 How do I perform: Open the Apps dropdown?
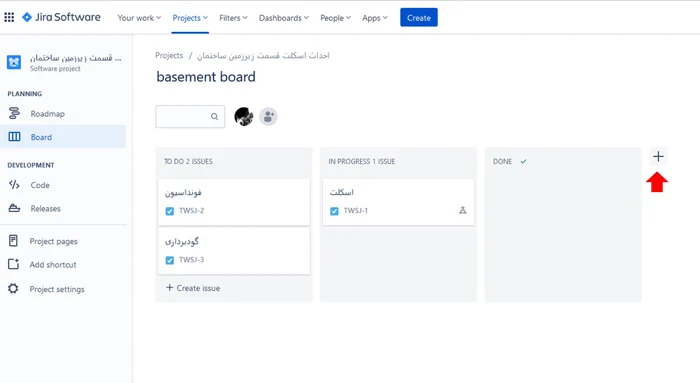(x=375, y=18)
